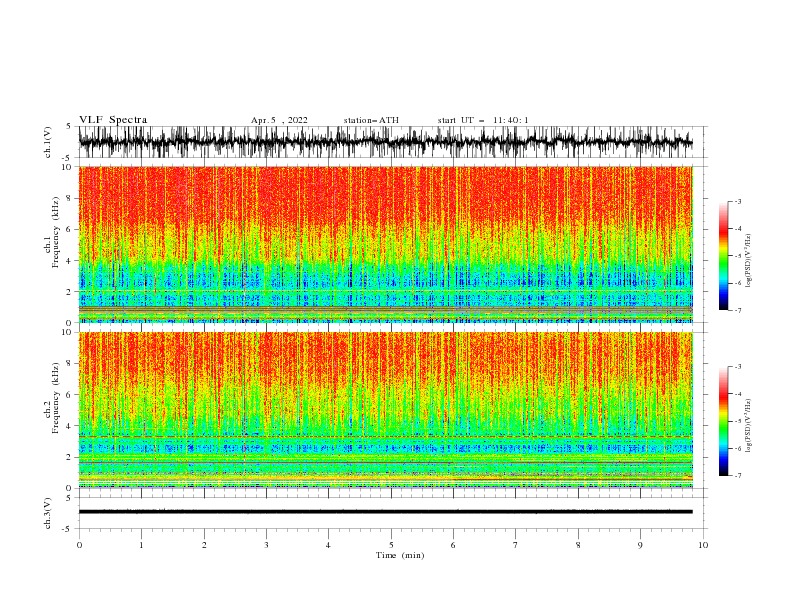Click the ch.1 'Frequency (kHz)' axis label

point(56,233)
